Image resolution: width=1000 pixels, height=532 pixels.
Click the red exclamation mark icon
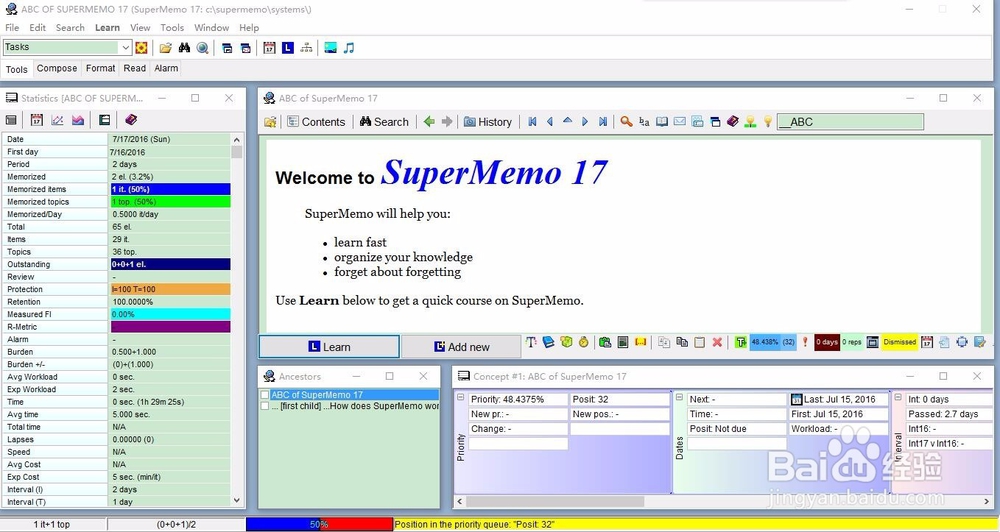click(x=805, y=343)
